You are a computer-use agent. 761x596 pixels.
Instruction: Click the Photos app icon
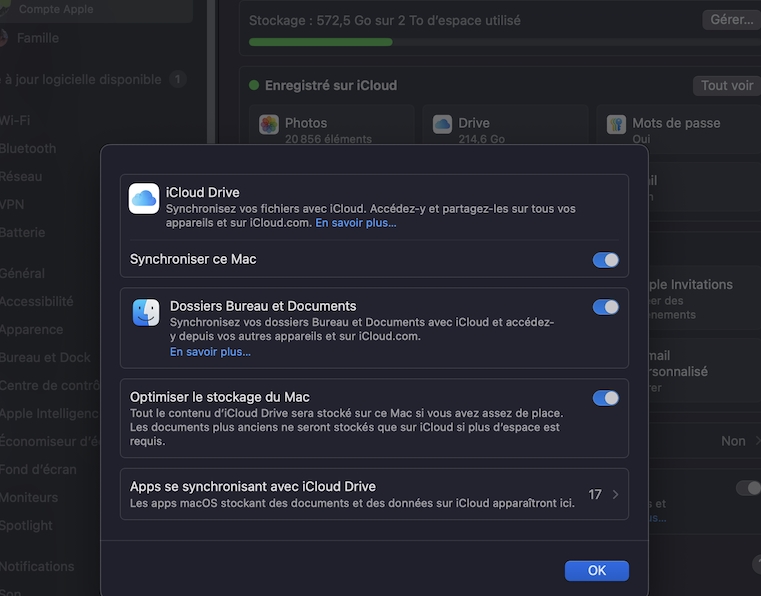tap(268, 124)
